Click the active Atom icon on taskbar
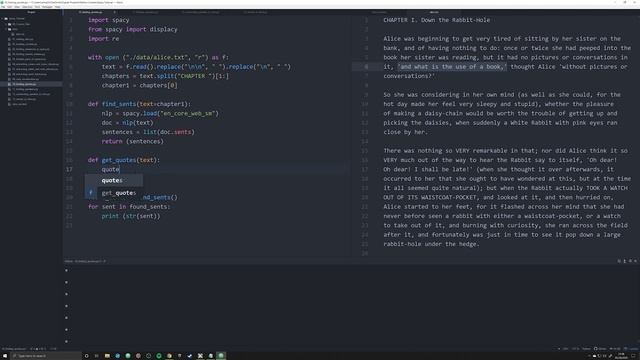The width and height of the screenshot is (640, 360). (221, 356)
